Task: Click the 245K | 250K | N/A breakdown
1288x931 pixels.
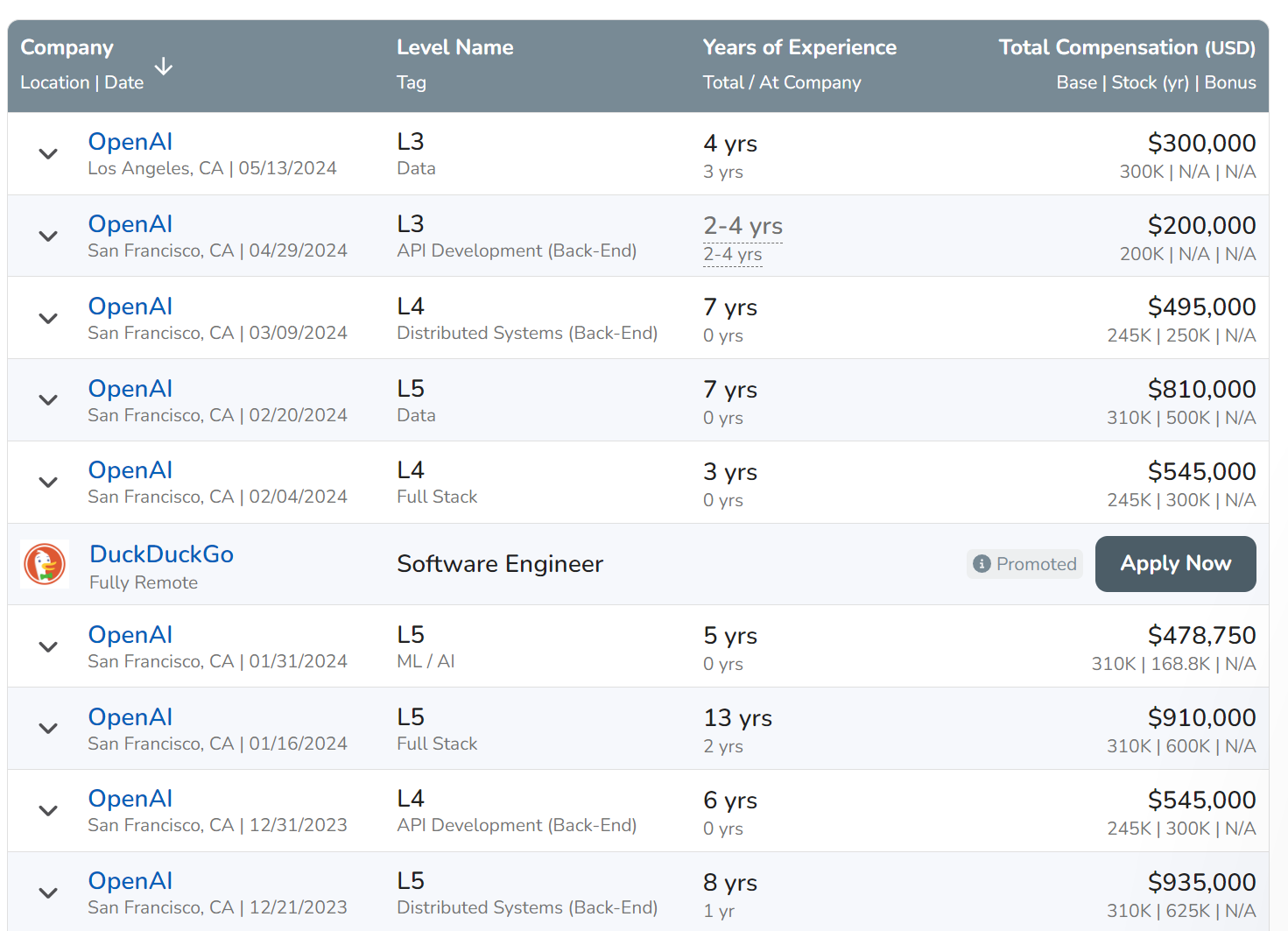Action: [x=1181, y=335]
